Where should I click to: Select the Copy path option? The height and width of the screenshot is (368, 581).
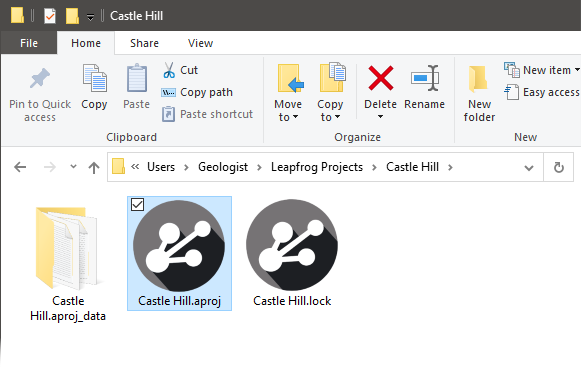197,92
